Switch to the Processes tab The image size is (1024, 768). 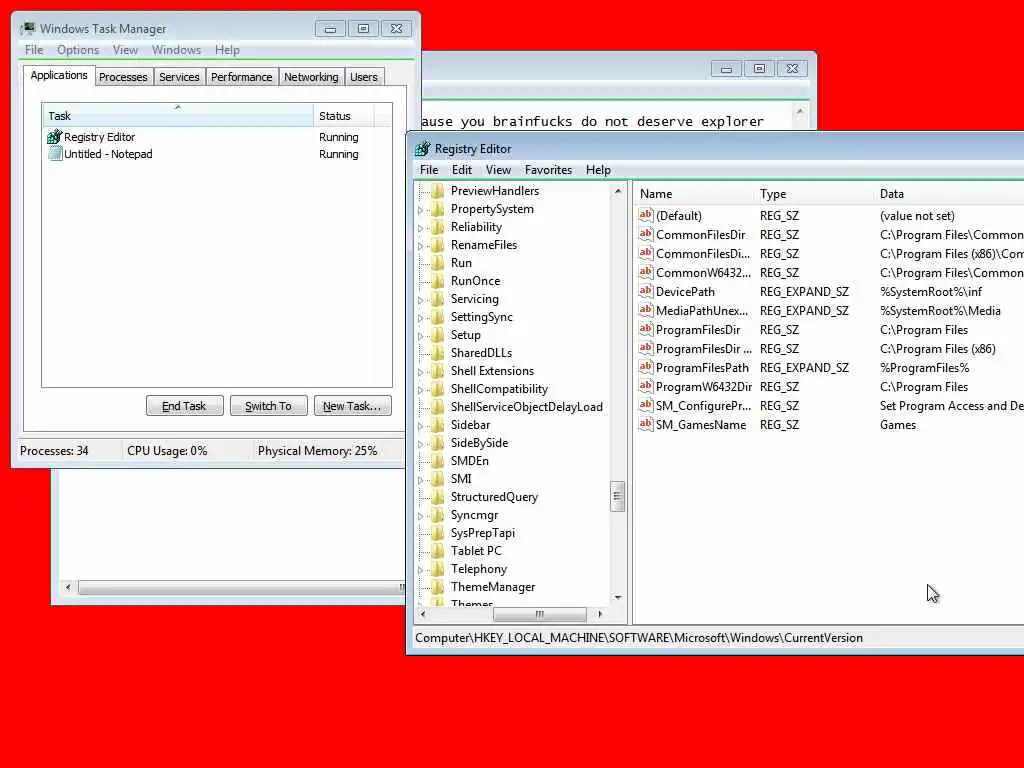tap(123, 77)
